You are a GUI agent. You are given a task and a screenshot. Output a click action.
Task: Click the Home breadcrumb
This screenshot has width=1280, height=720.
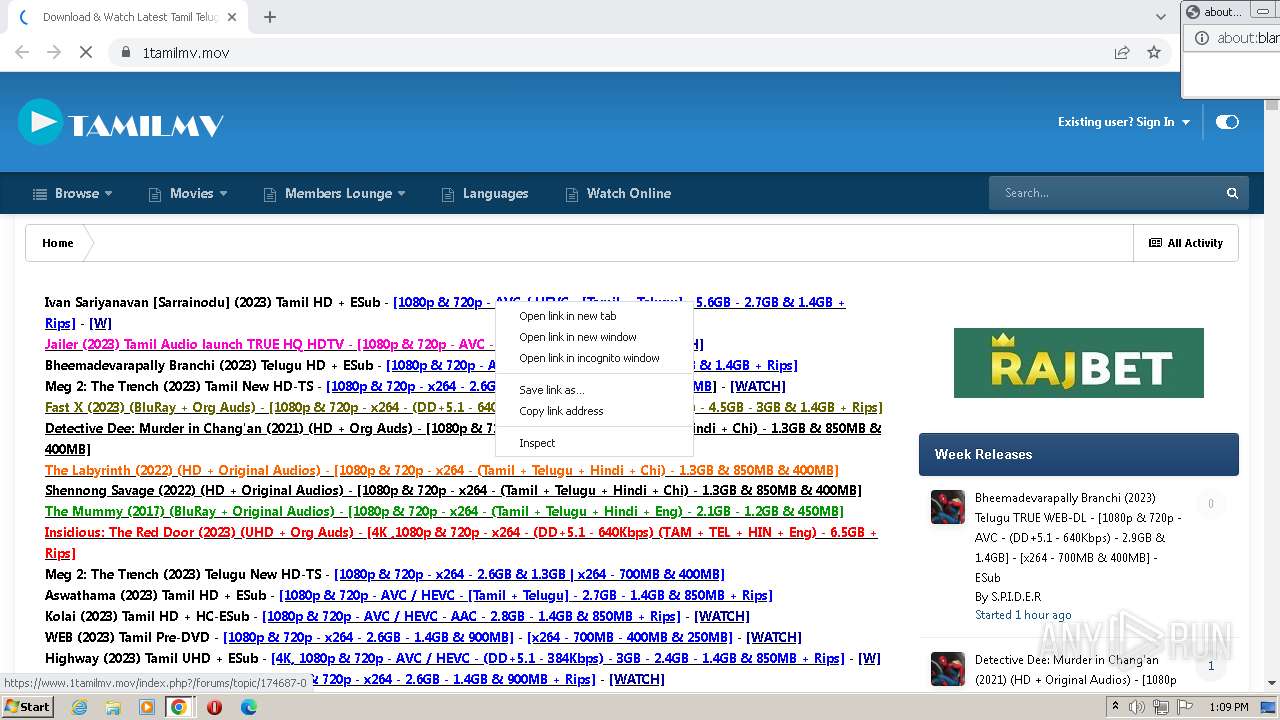coord(58,243)
